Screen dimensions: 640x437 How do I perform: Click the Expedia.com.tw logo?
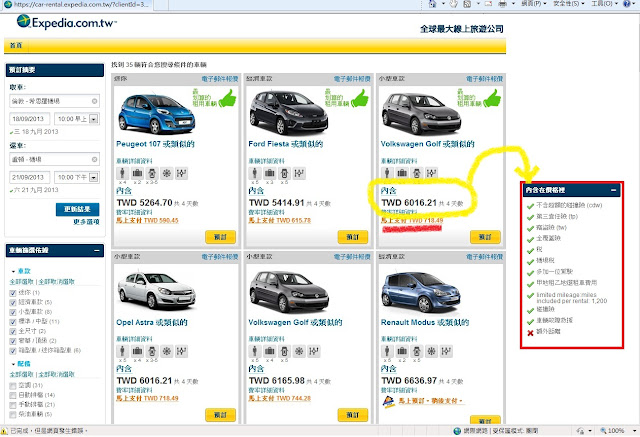(x=67, y=22)
